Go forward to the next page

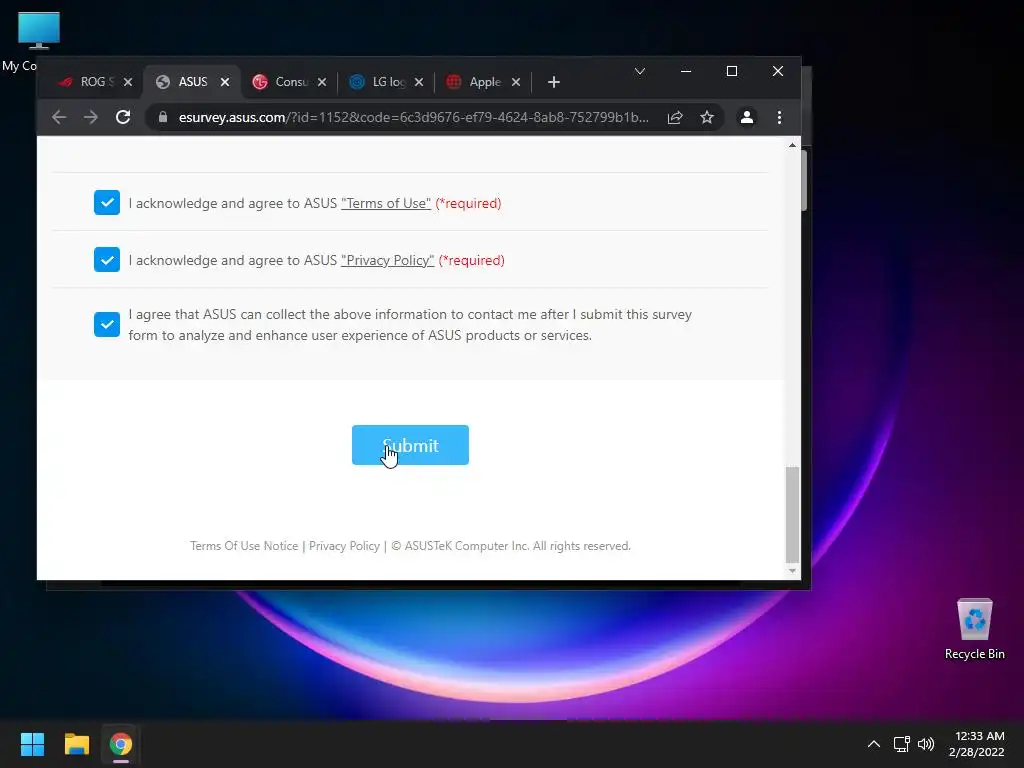pos(91,117)
